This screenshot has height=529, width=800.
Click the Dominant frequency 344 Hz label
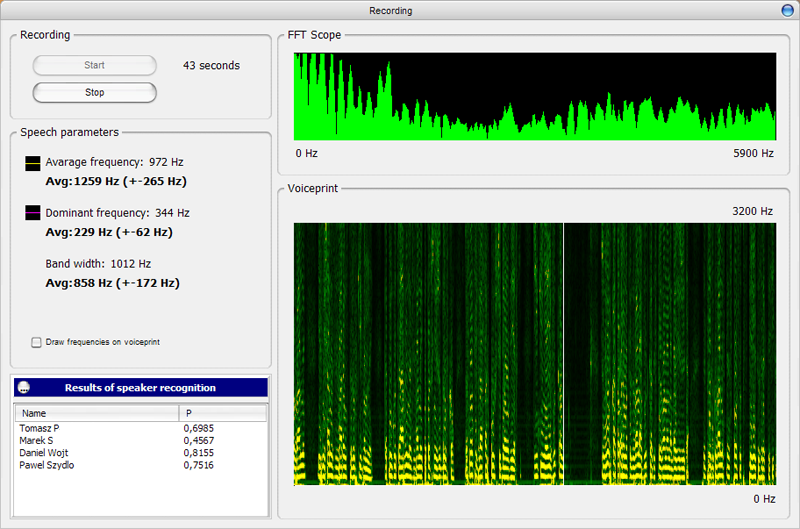117,213
